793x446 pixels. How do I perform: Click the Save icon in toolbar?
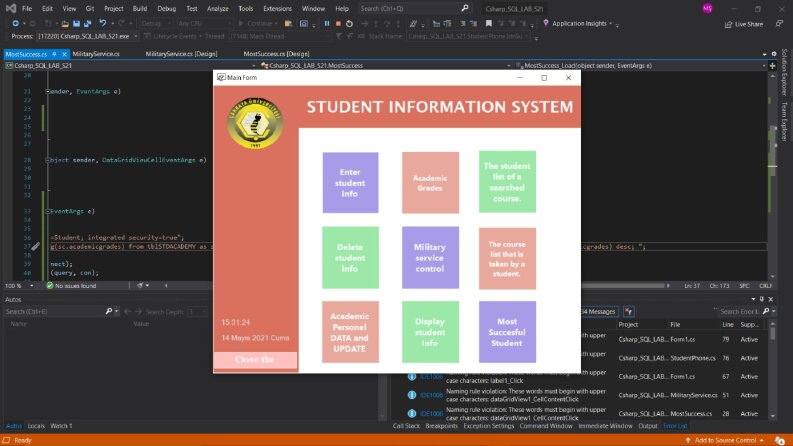click(x=76, y=23)
